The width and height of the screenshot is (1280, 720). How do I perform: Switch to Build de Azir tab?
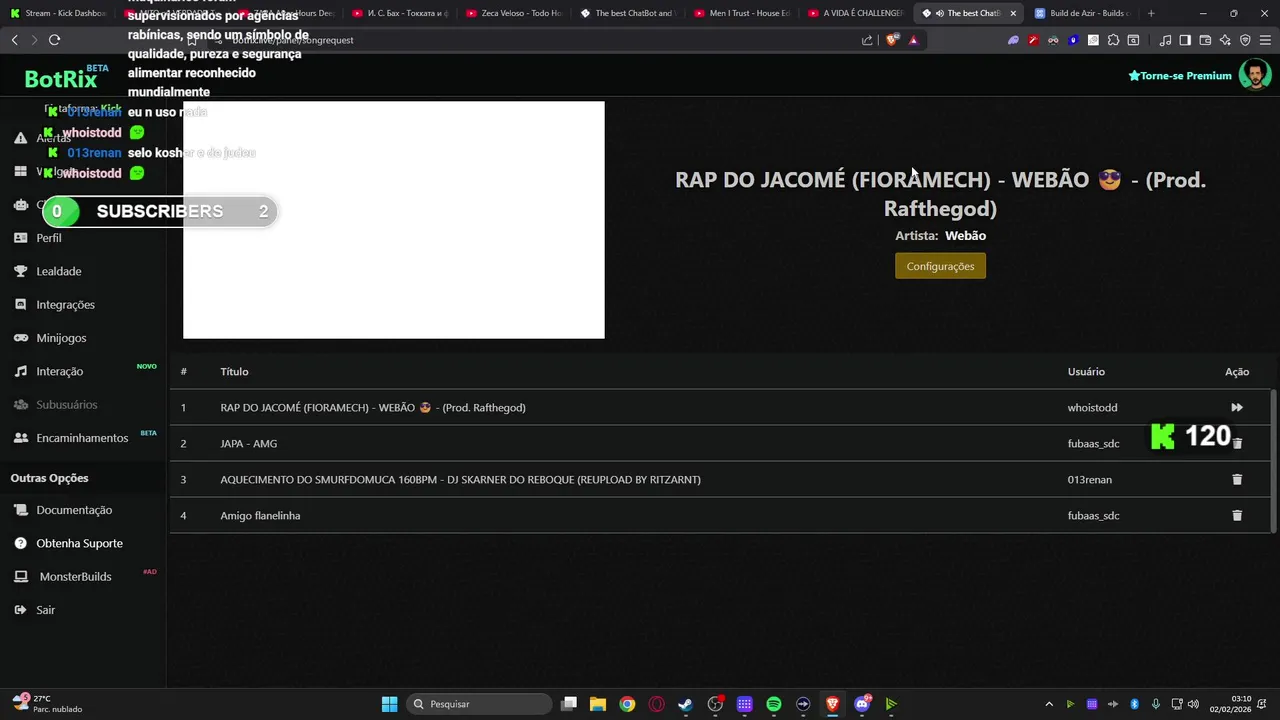(x=1084, y=13)
